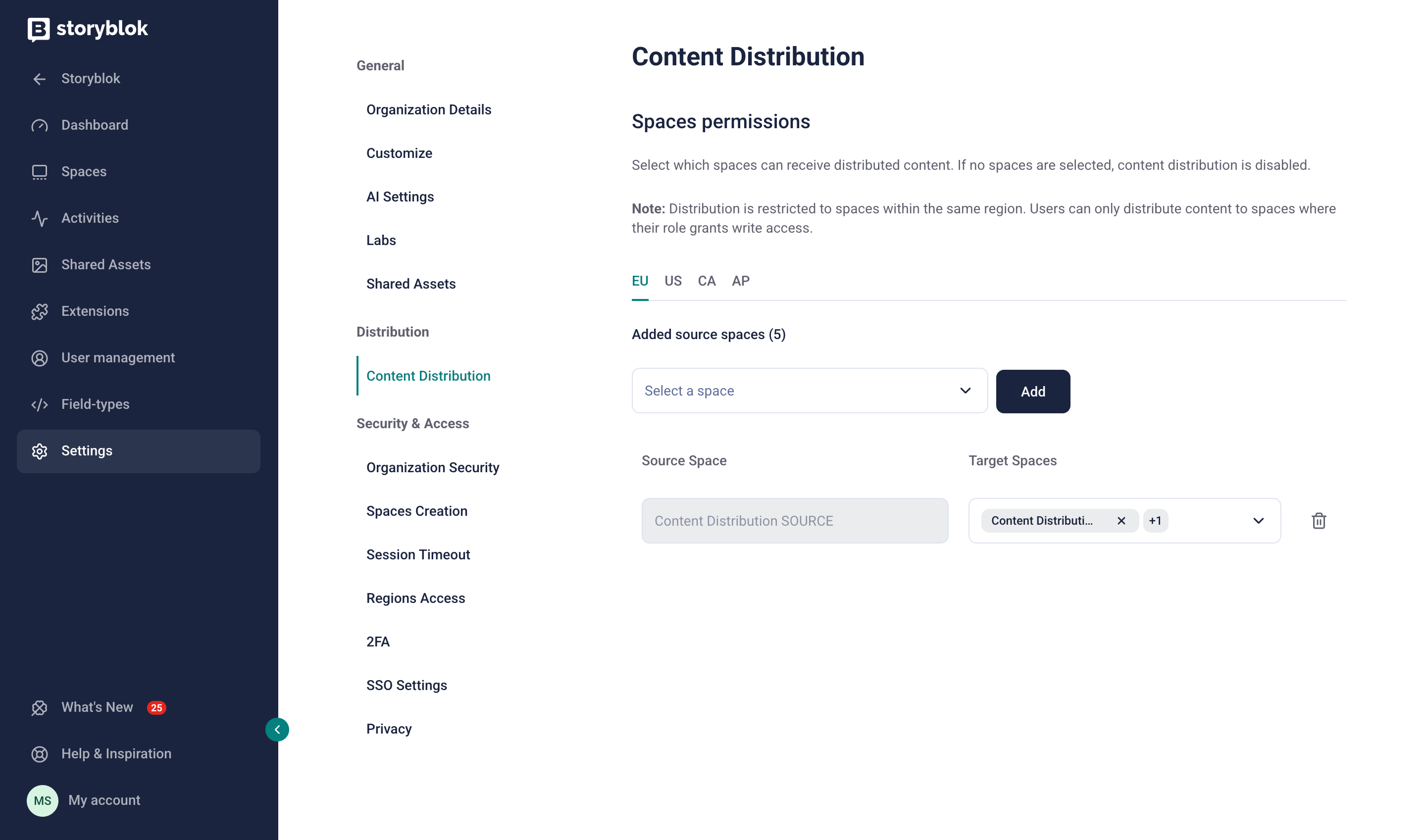
Task: Open User management person icon
Action: (x=40, y=358)
